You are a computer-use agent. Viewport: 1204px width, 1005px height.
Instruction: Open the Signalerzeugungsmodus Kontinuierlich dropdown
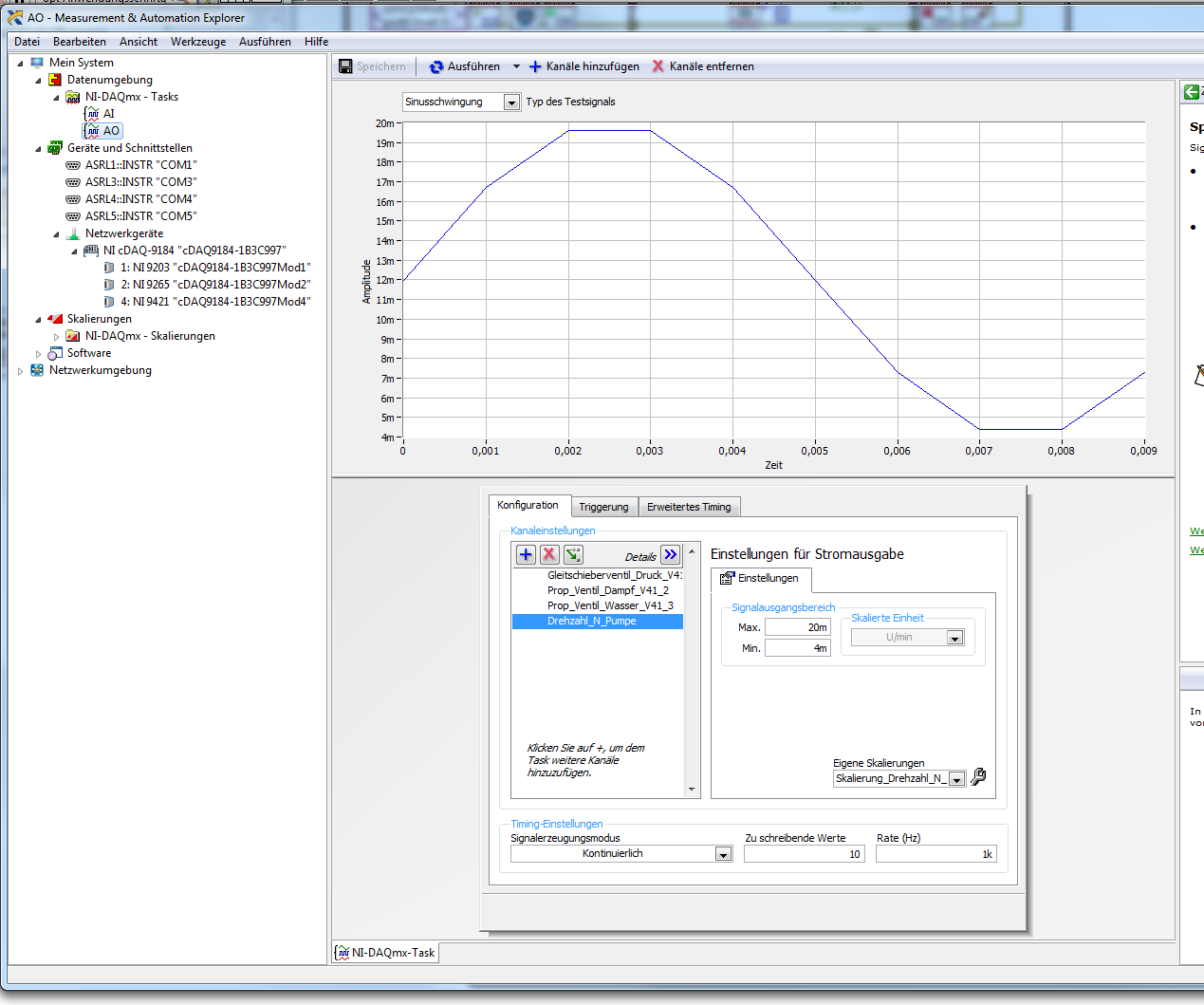pyautogui.click(x=723, y=854)
